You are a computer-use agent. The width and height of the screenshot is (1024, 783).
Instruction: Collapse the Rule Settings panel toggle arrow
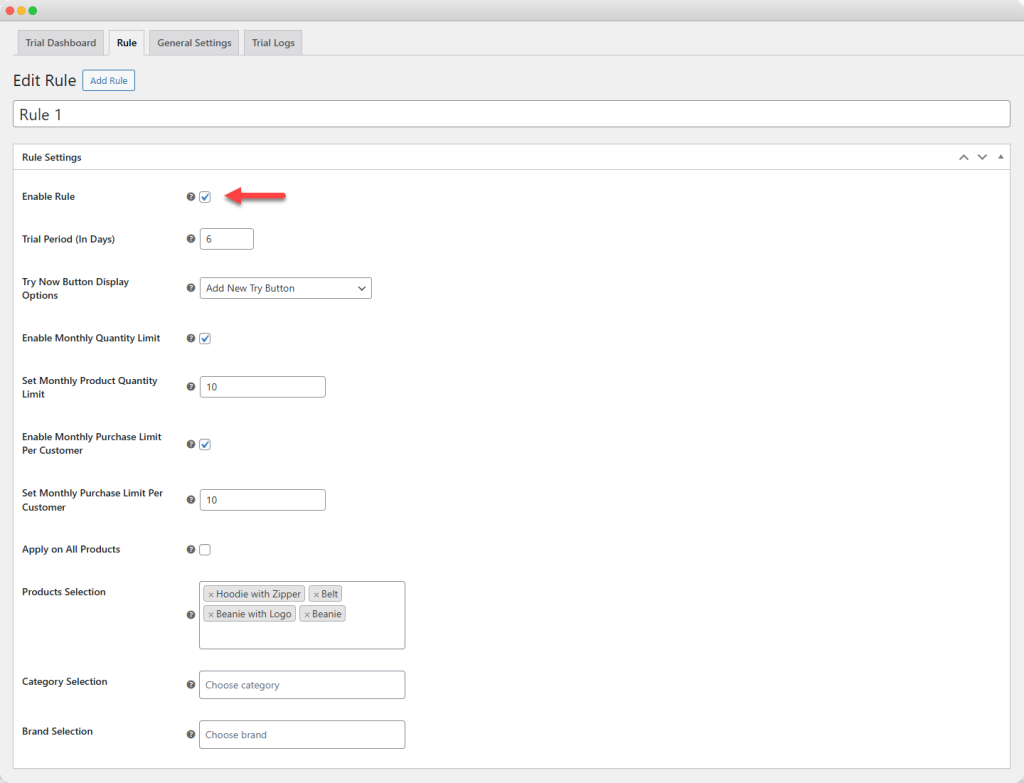[1001, 157]
